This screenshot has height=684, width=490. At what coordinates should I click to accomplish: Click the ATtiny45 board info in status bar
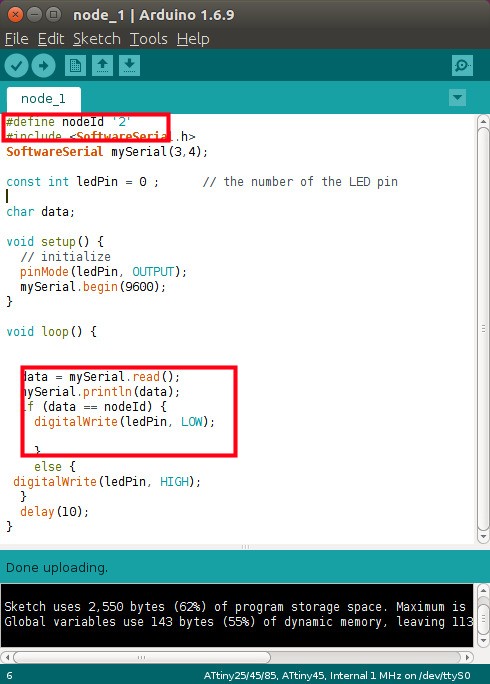(337, 675)
